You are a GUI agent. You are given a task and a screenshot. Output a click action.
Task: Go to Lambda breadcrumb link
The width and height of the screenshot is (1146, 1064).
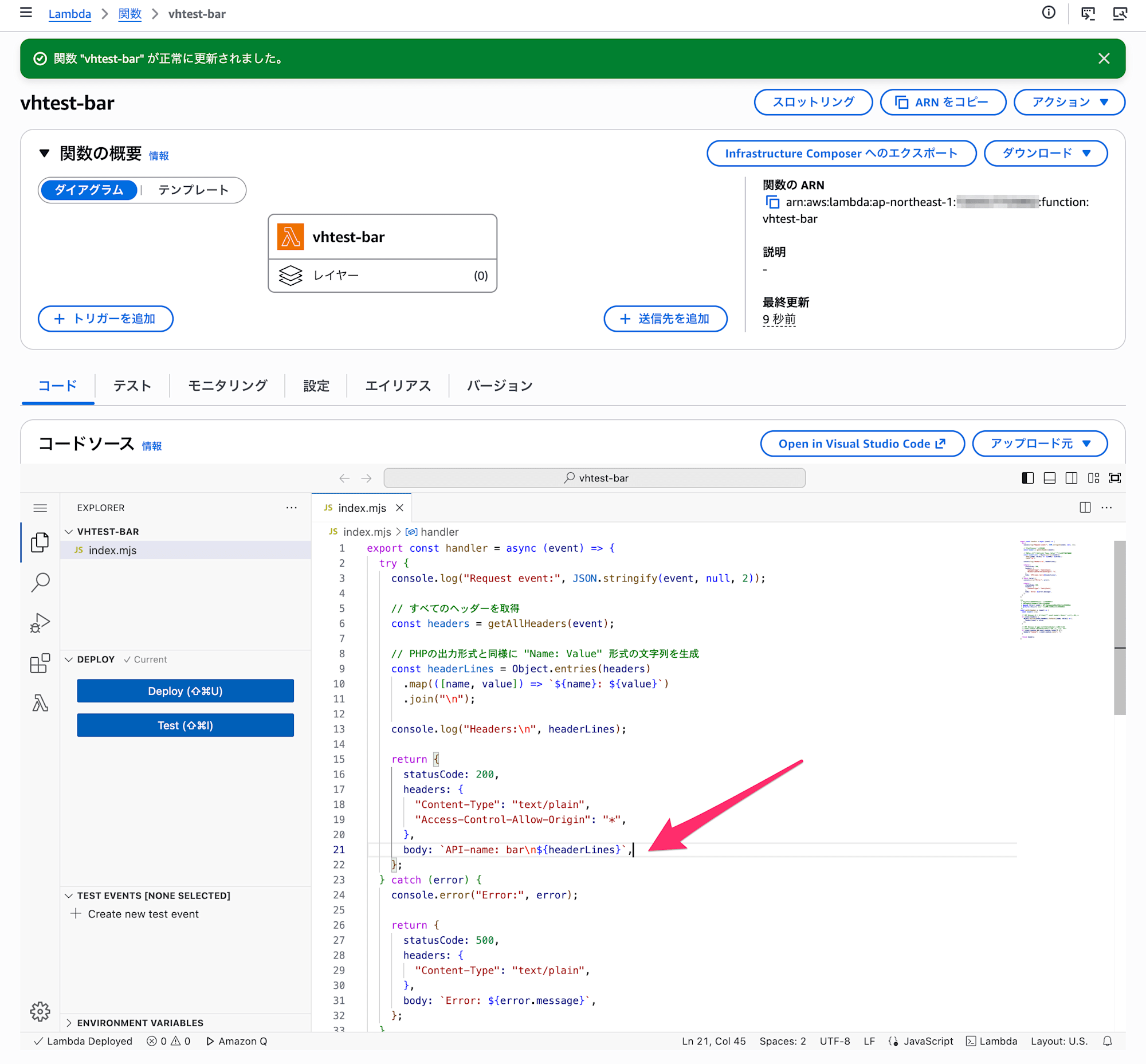point(70,14)
